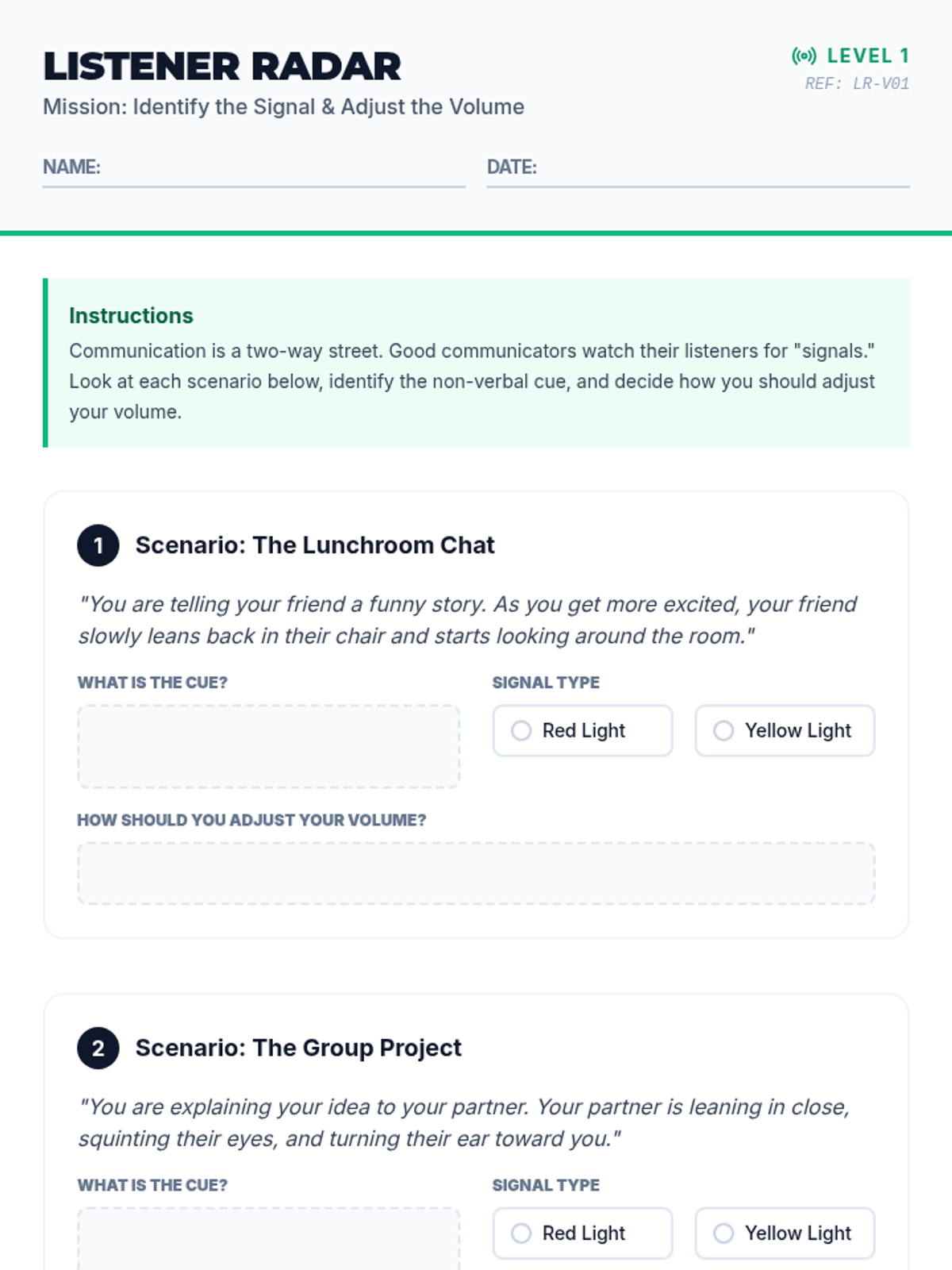Click the Scenario: The Lunchroom Chat heading

tap(315, 545)
